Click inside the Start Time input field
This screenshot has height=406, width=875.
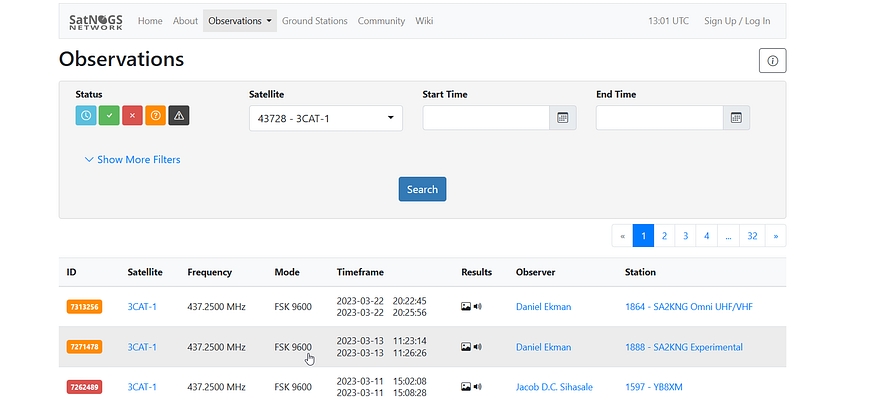tap(486, 118)
